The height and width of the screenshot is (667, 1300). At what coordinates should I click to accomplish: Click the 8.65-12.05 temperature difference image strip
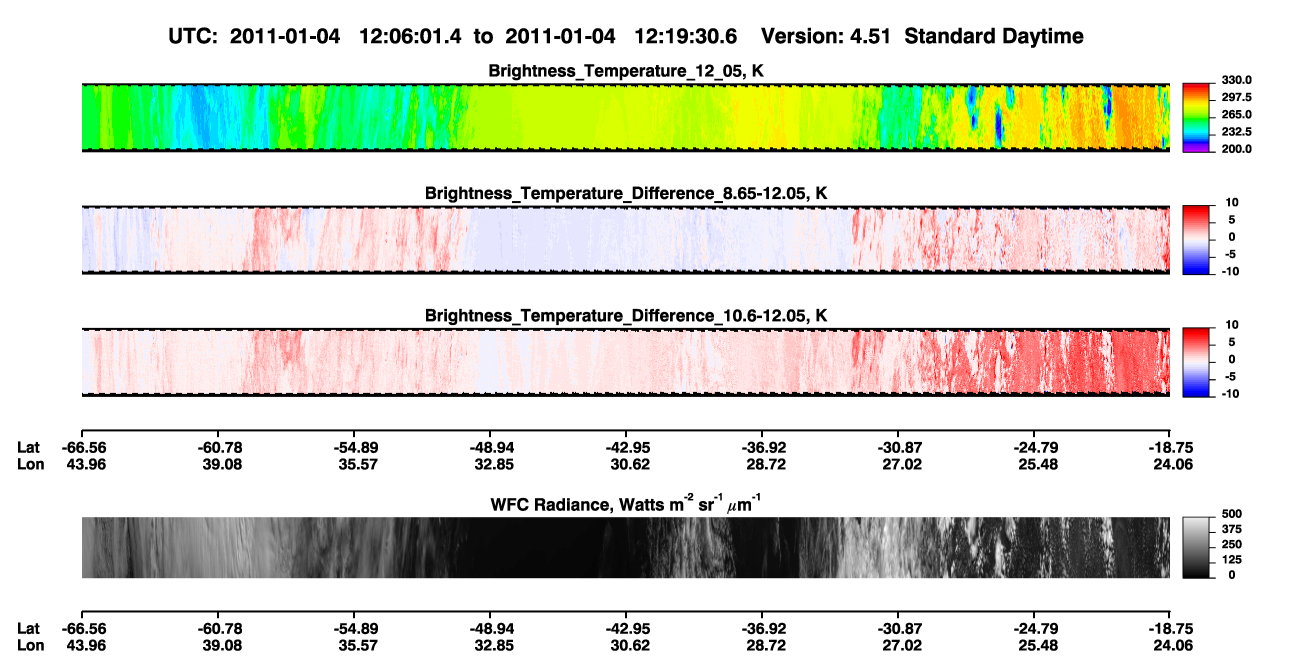coord(625,240)
